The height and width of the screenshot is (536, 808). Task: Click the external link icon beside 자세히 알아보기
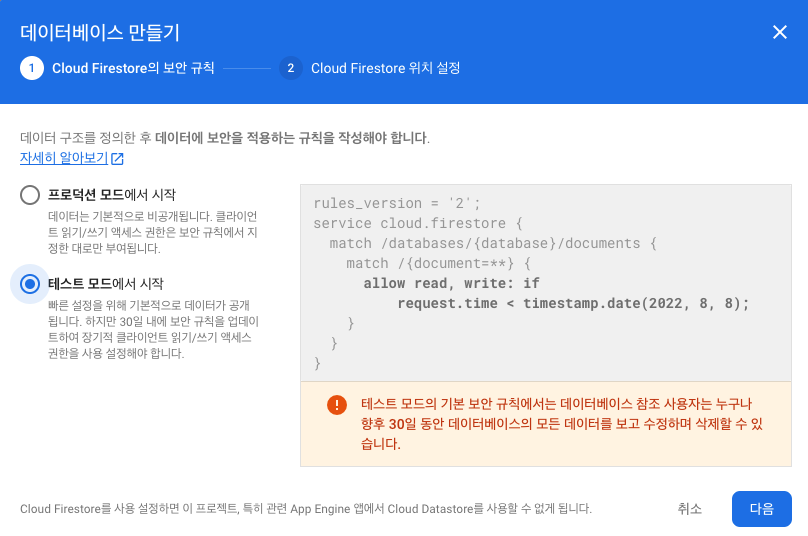[x=117, y=158]
